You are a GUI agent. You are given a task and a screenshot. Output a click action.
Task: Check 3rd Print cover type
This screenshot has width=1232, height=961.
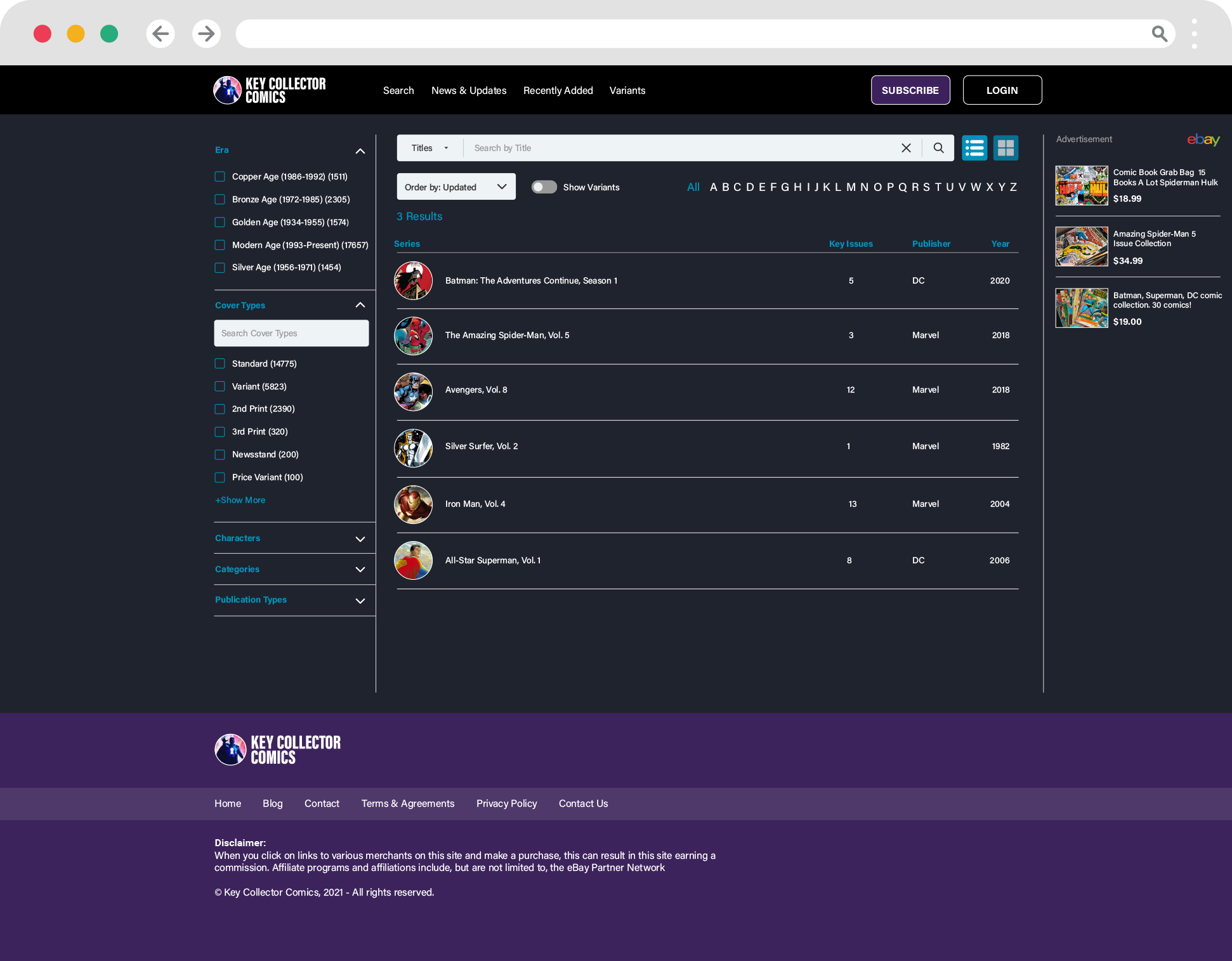[220, 432]
